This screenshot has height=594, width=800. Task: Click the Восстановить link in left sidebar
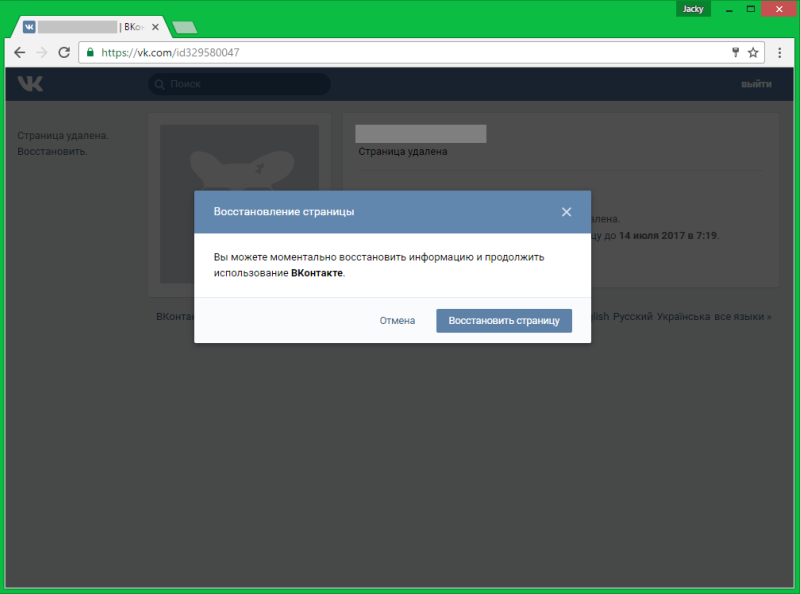tap(52, 152)
